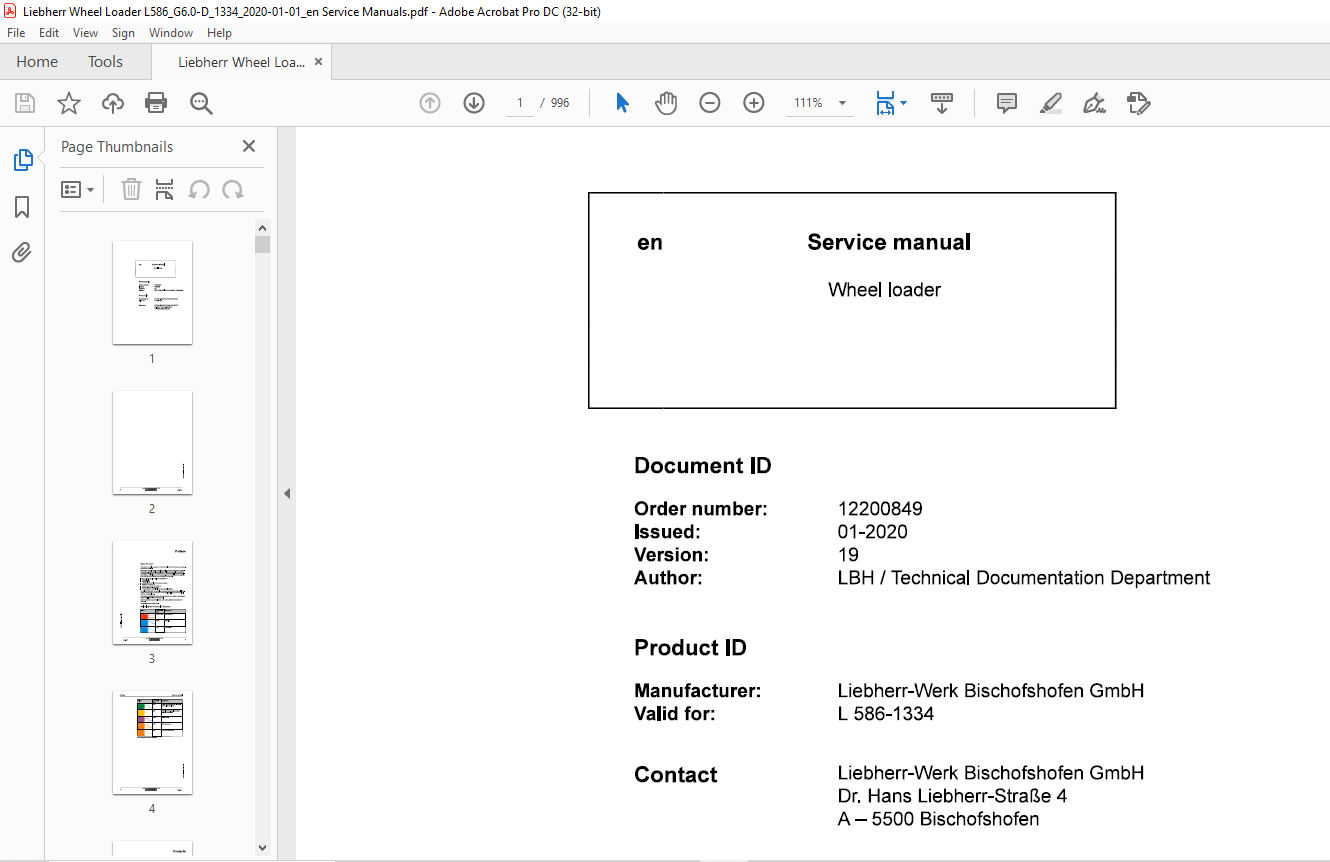The image size is (1330, 862).
Task: Click the 'Service manual' title text
Action: 889,242
